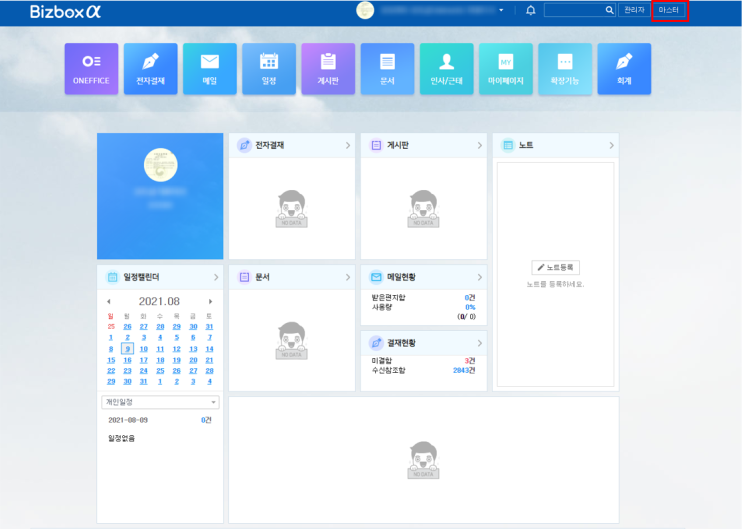This screenshot has height=529, width=743.
Task: Open the 개인일정 dropdown
Action: pyautogui.click(x=160, y=402)
